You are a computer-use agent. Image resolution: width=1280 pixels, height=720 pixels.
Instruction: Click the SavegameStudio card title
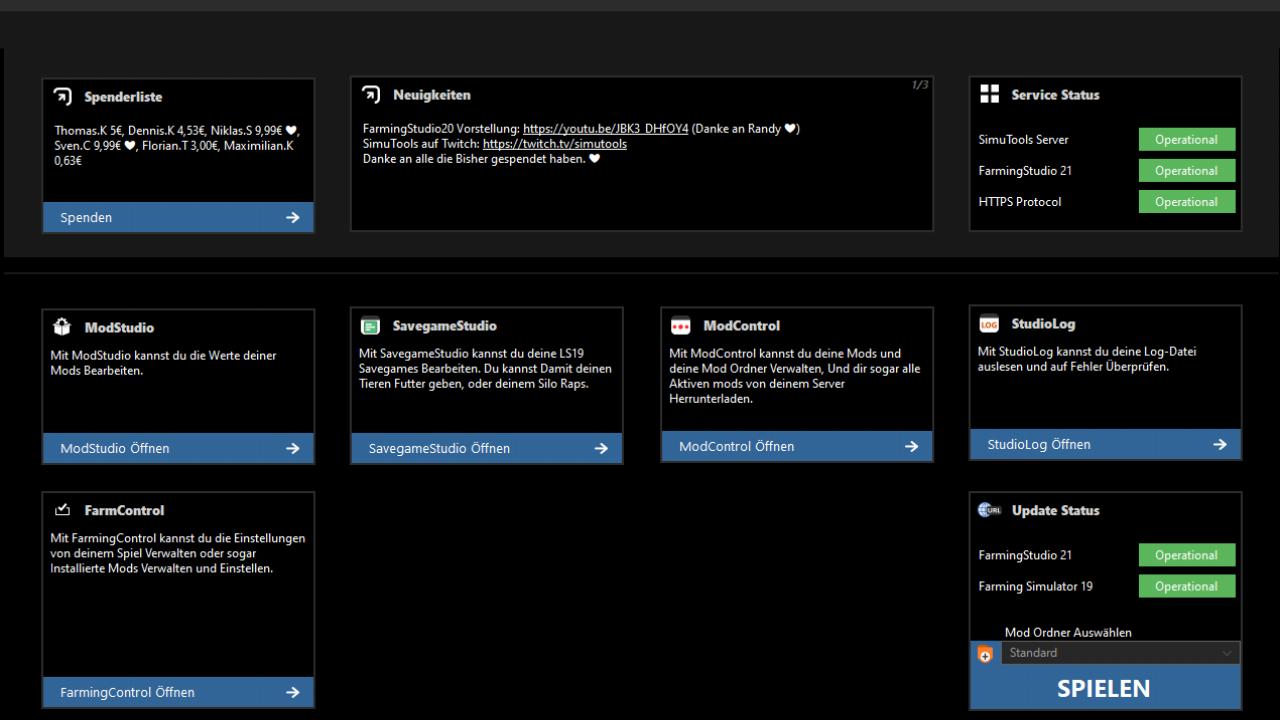(444, 326)
